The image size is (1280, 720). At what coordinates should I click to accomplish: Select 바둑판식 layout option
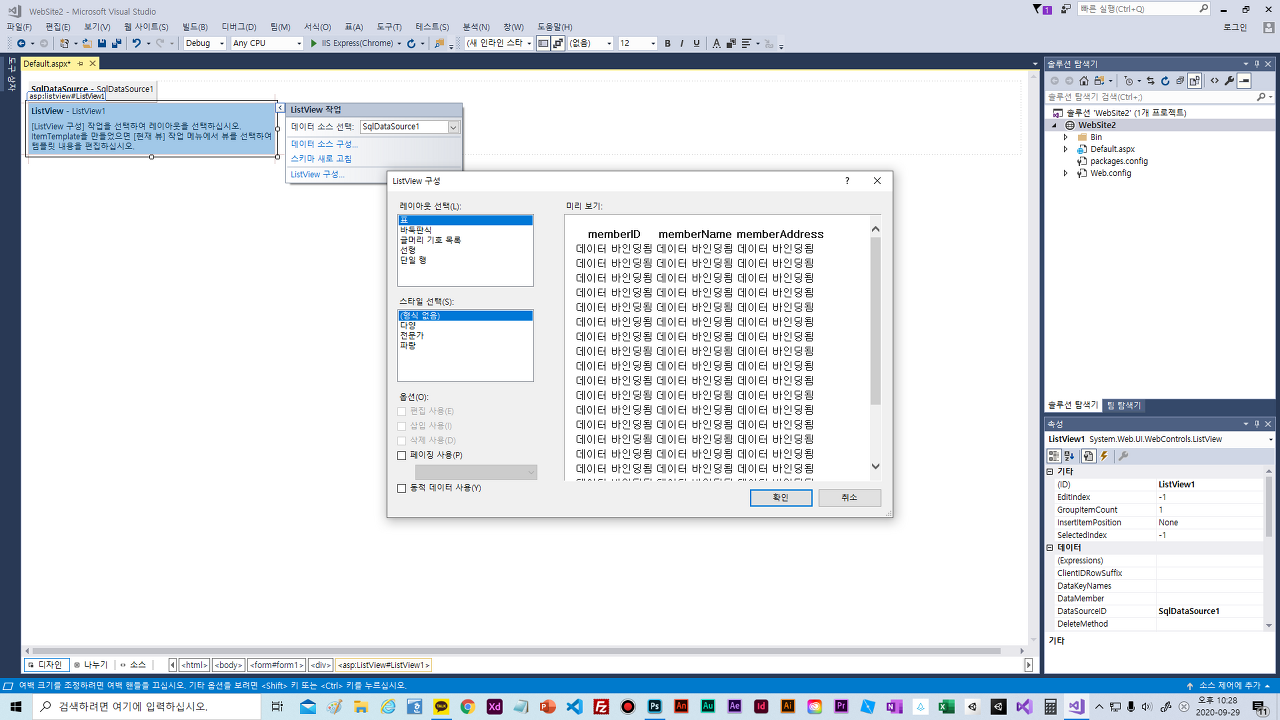tap(415, 230)
